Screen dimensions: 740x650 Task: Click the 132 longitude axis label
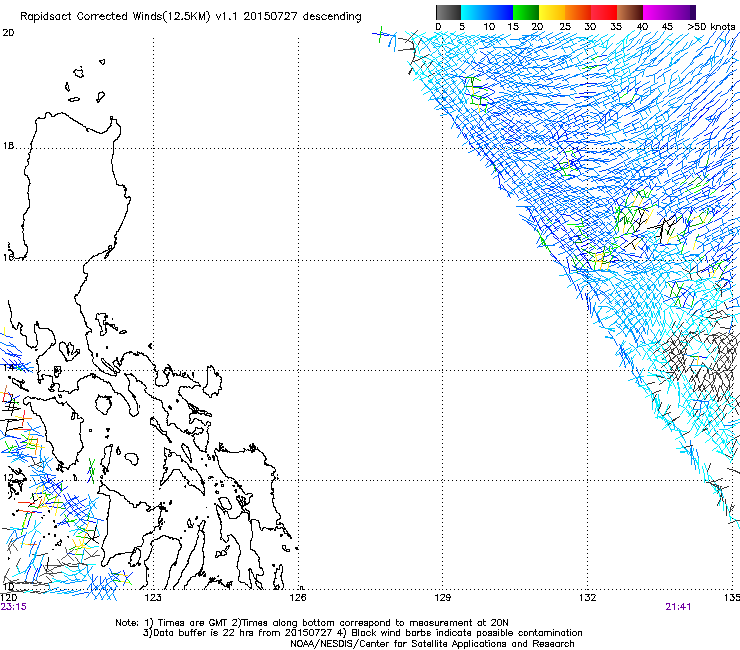tap(587, 598)
